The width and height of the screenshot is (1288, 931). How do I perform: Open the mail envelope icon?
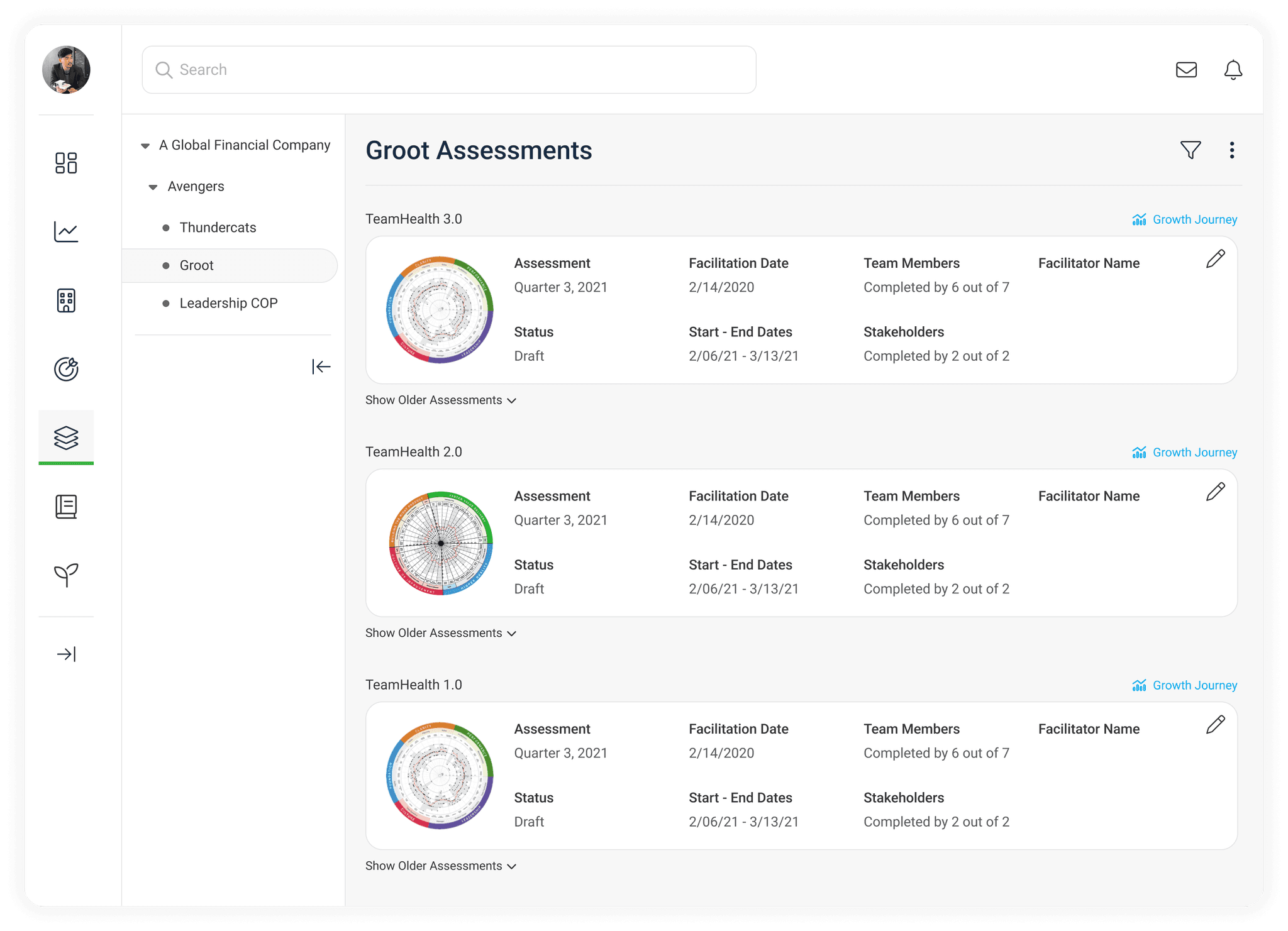tap(1186, 70)
